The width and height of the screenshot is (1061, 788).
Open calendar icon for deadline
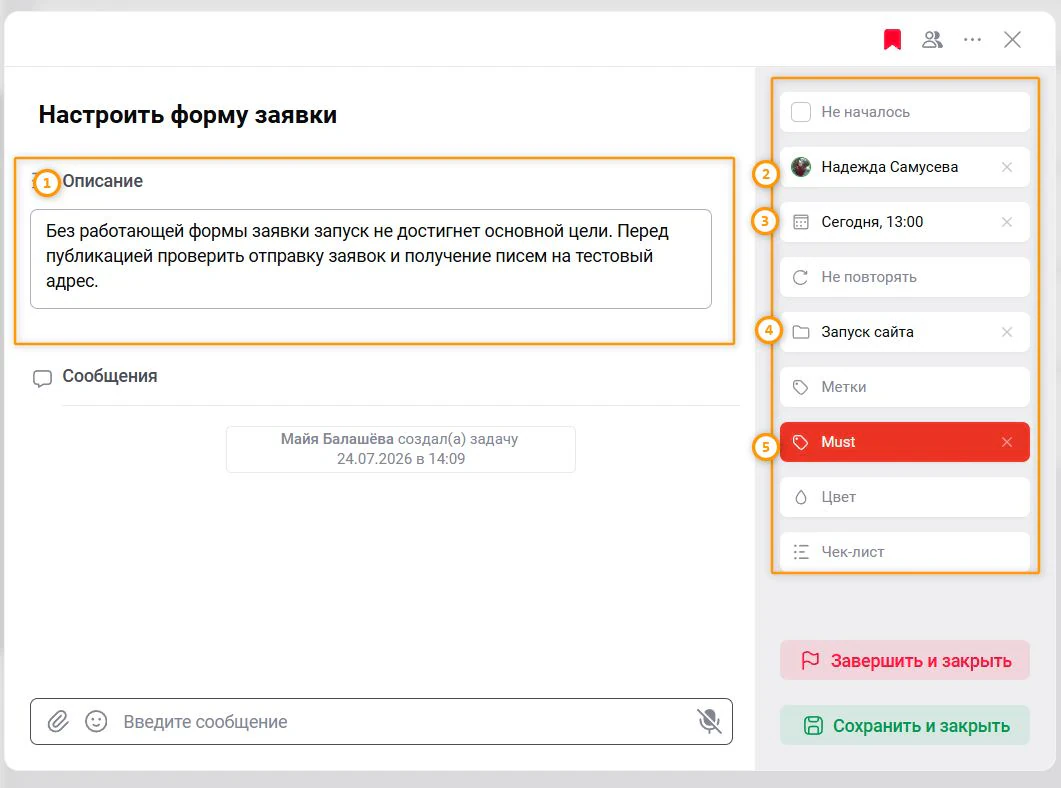coord(800,222)
